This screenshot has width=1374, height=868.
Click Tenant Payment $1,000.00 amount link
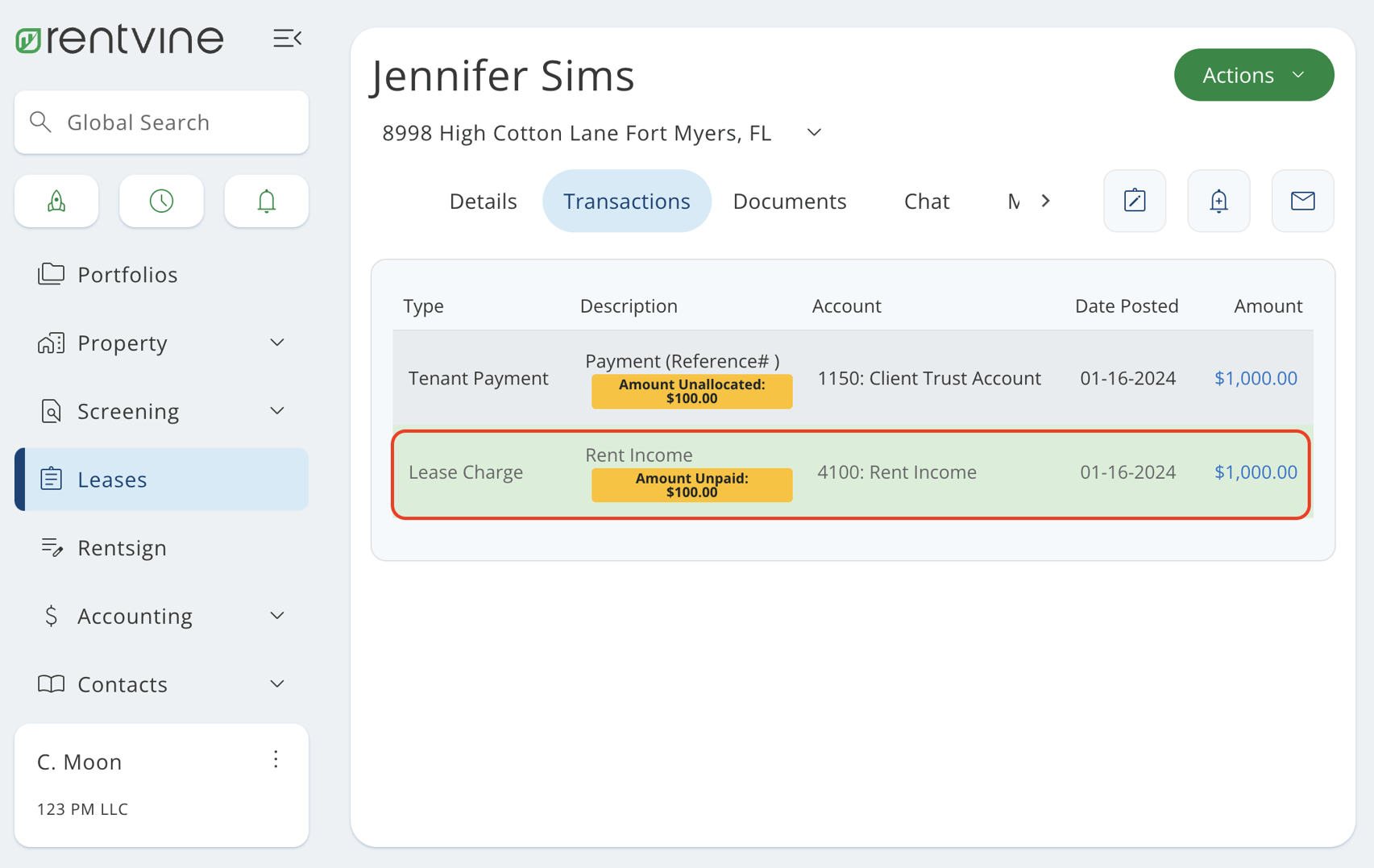(x=1255, y=378)
